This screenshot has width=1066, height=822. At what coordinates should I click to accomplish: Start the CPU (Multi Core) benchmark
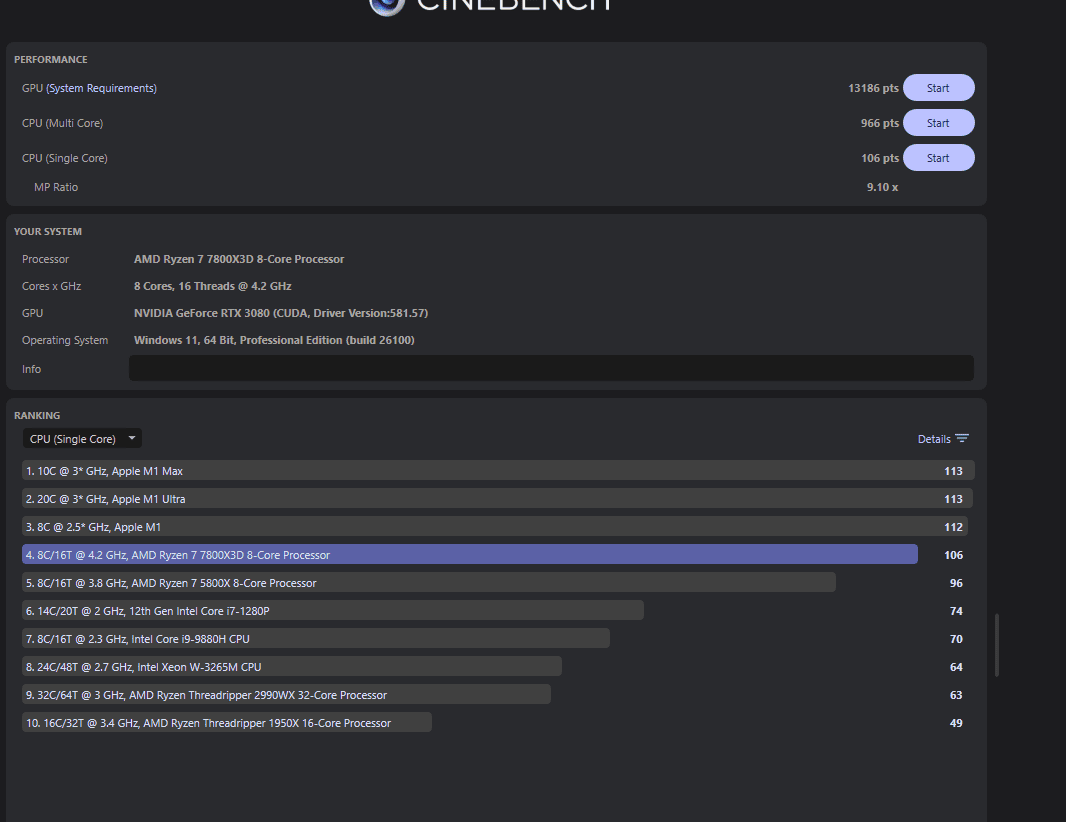point(938,123)
